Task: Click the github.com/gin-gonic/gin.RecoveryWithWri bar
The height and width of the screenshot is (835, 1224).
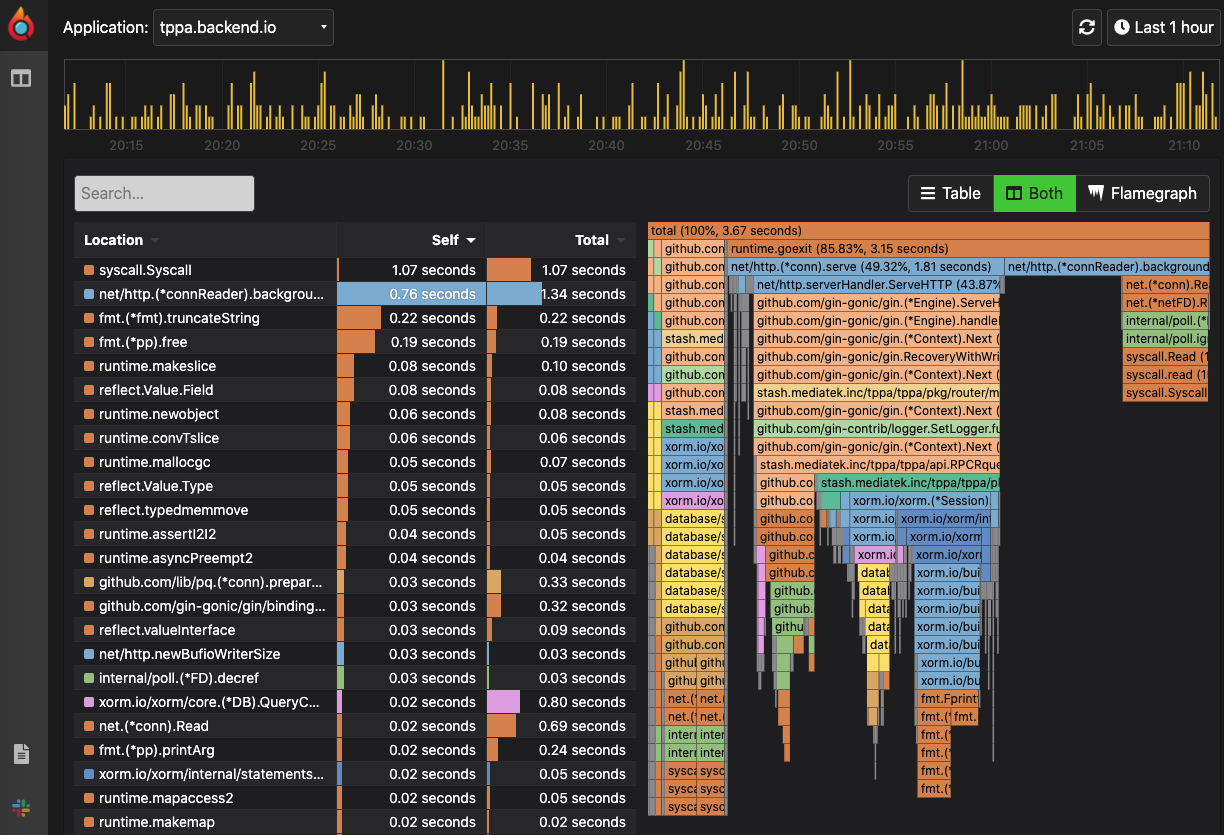Action: (877, 357)
